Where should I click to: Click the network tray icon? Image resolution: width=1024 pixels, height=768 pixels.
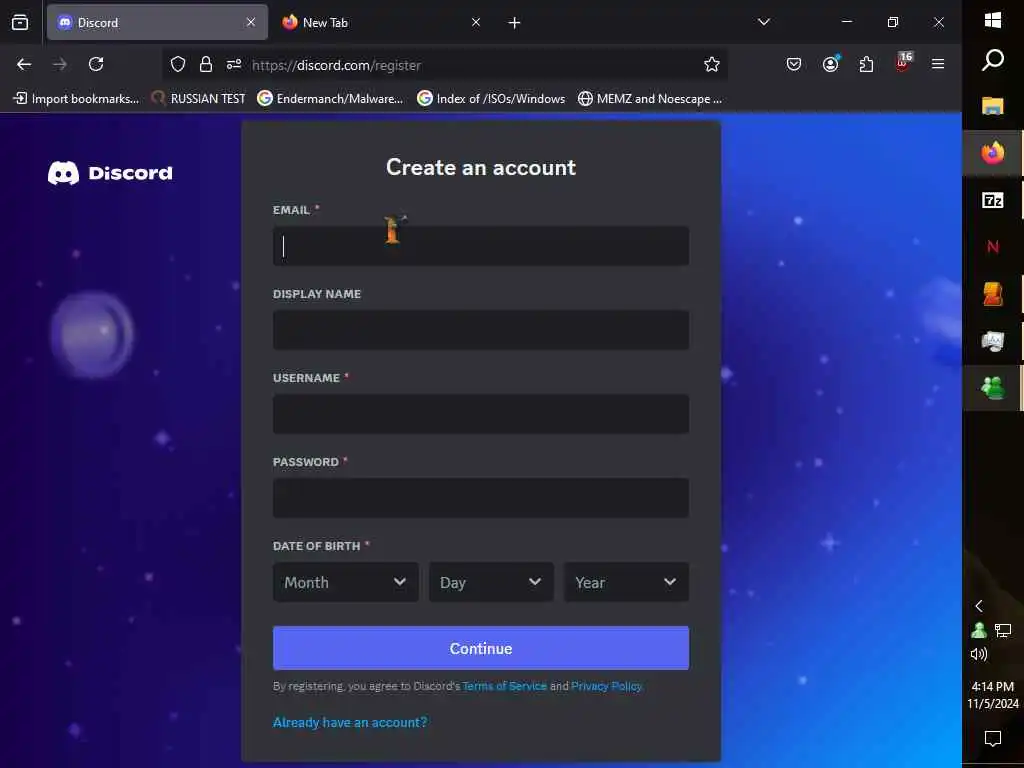click(1002, 630)
